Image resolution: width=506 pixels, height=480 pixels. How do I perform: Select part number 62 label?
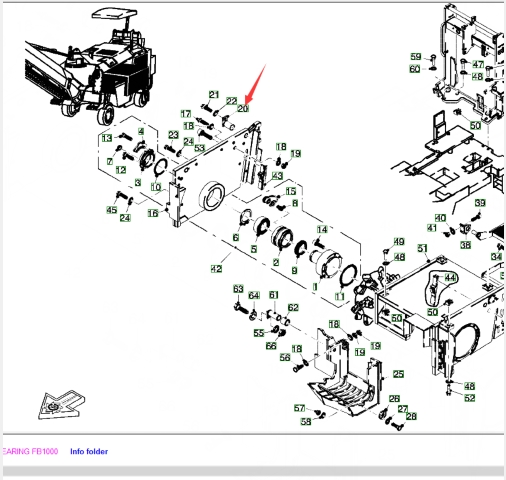pyautogui.click(x=293, y=307)
